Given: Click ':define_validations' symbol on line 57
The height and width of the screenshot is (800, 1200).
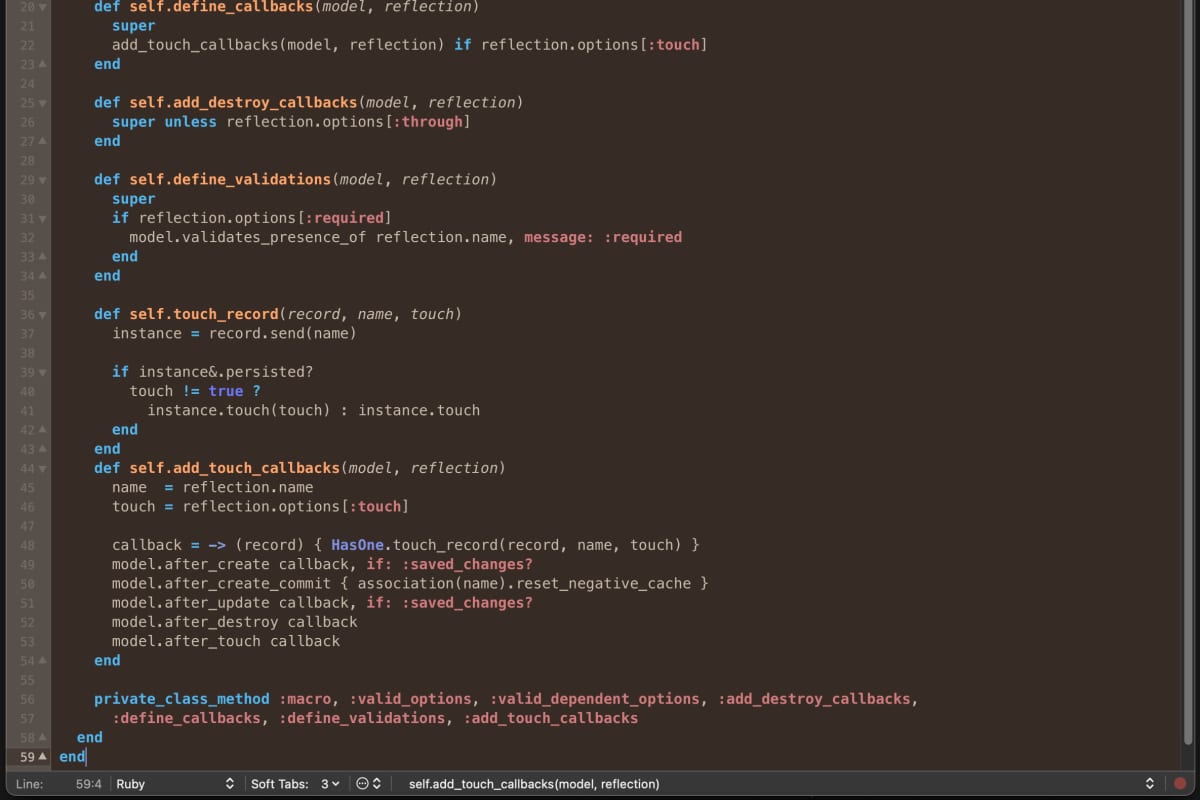Looking at the screenshot, I should tap(362, 718).
